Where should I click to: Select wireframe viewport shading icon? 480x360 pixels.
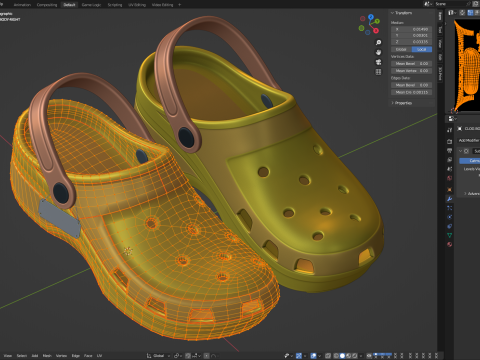point(336,356)
